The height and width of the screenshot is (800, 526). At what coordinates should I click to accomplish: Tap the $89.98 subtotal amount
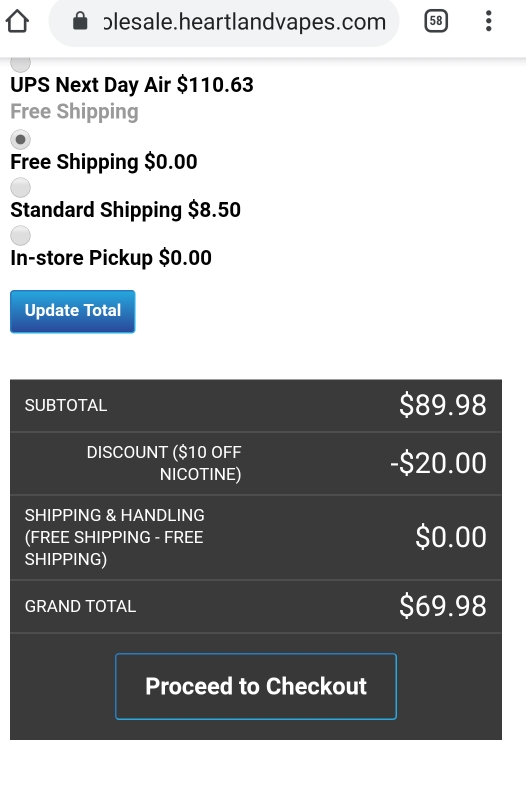pos(442,405)
